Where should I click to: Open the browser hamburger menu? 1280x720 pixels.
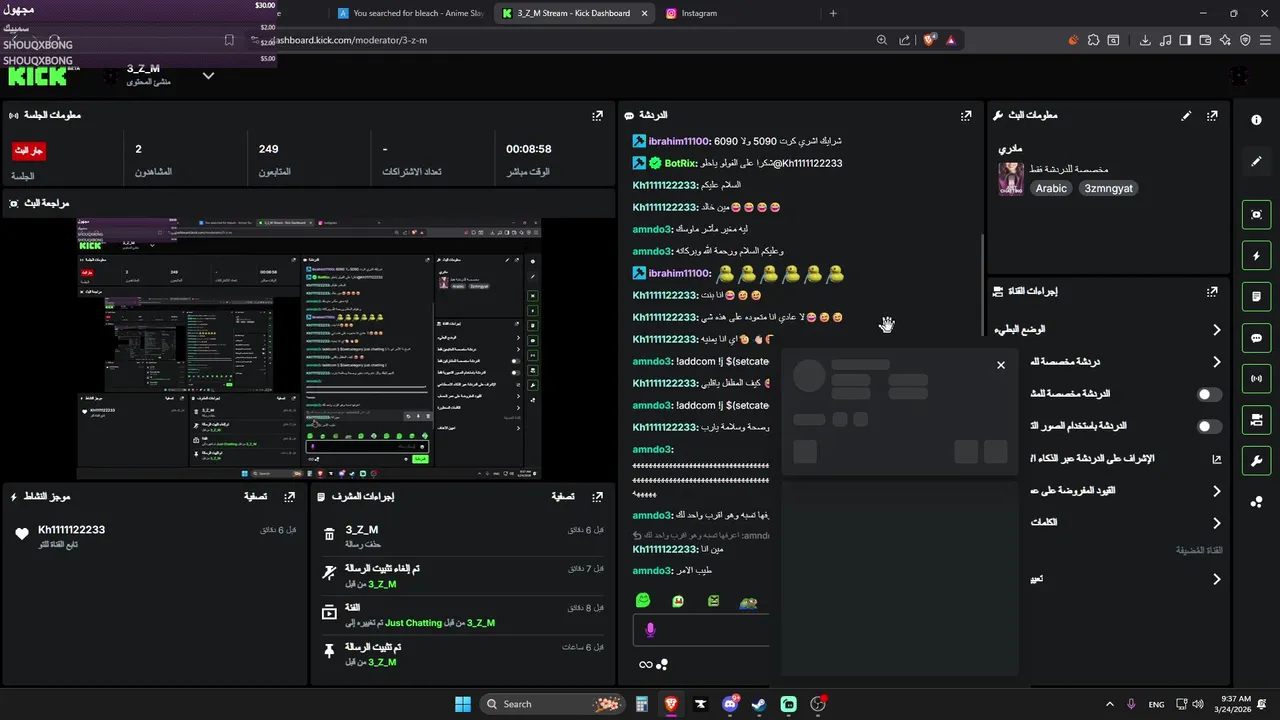pyautogui.click(x=1265, y=40)
